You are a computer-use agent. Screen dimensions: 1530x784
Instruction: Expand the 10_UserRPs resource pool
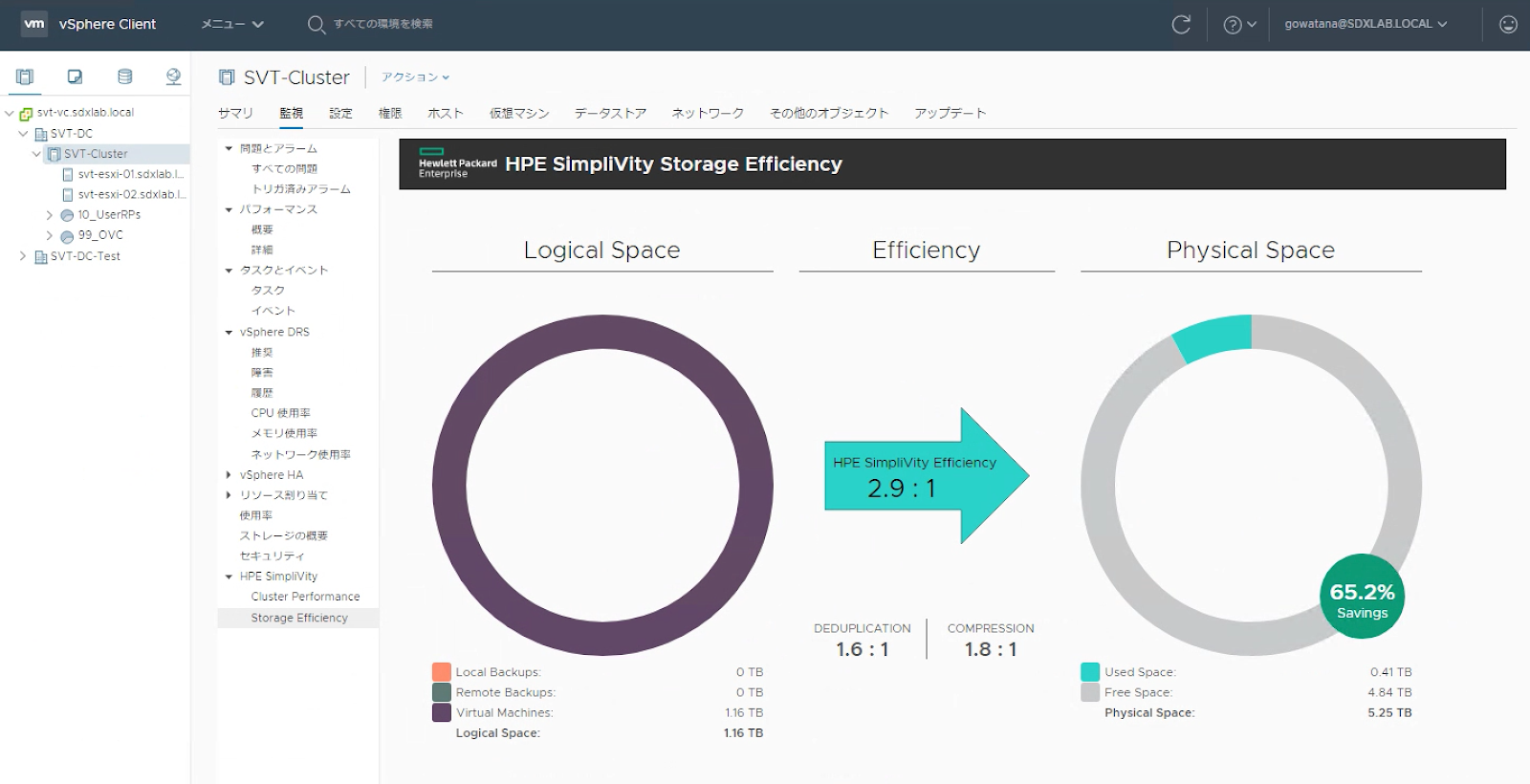point(50,215)
